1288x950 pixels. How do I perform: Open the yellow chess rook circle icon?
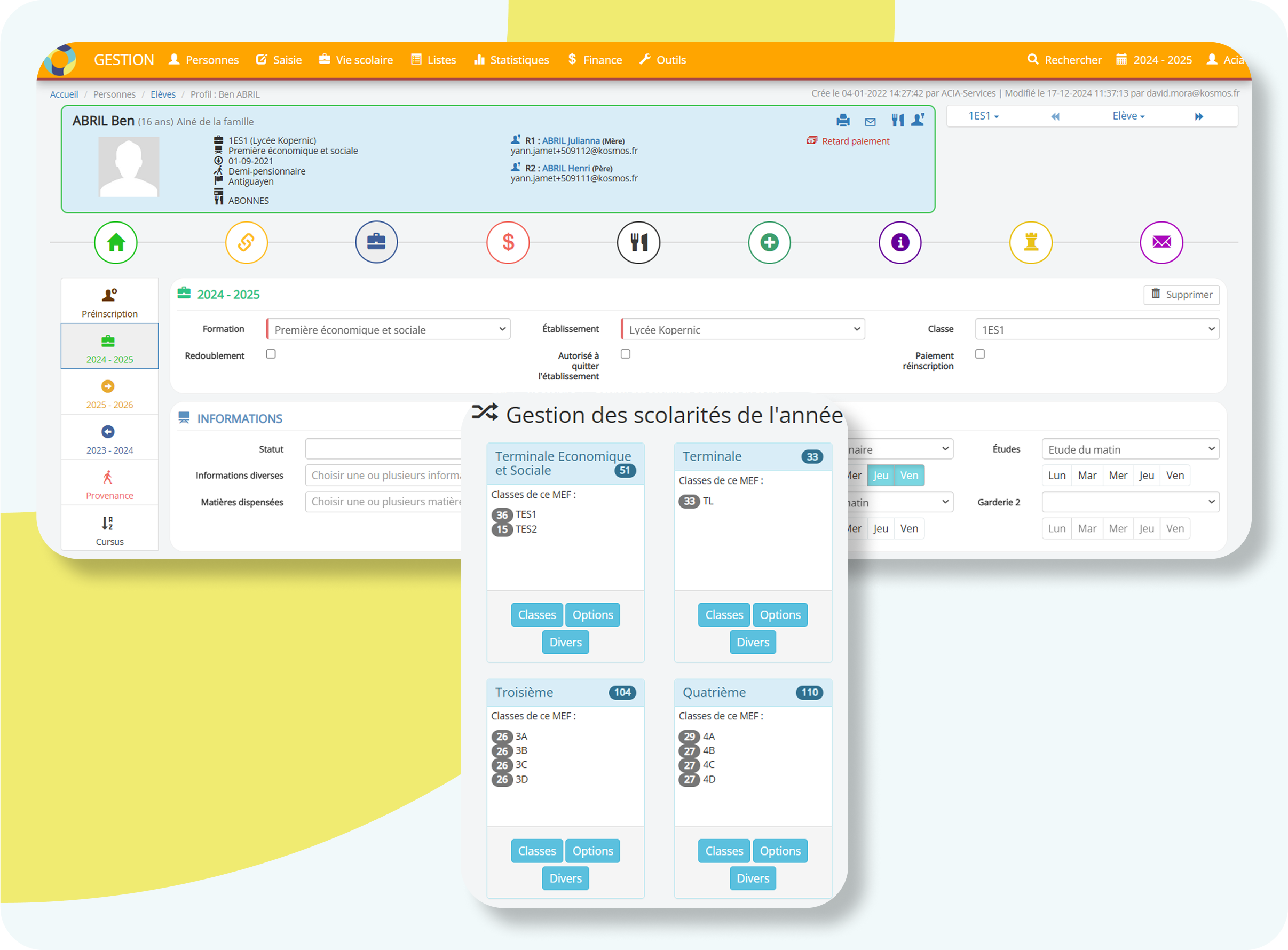pyautogui.click(x=1031, y=243)
